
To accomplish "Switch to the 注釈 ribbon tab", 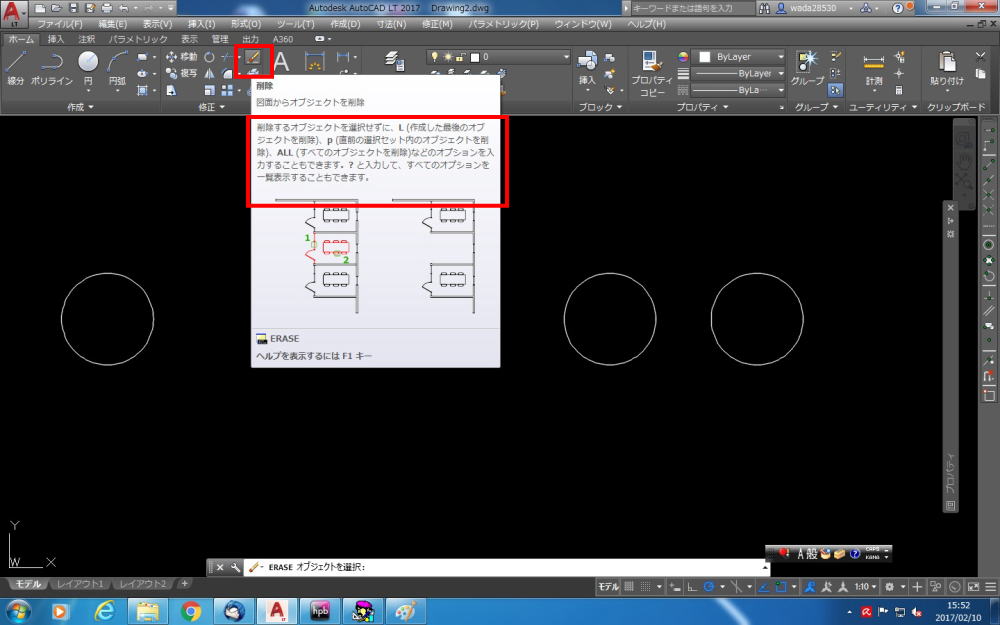I will tap(86, 39).
